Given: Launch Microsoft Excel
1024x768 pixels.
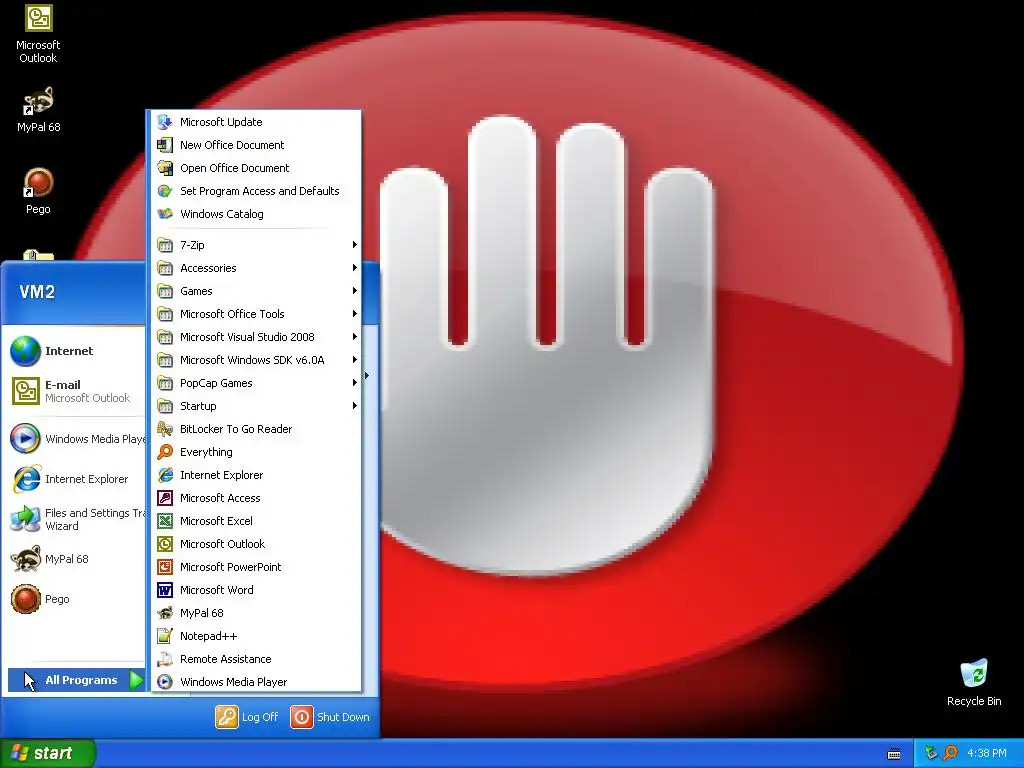Looking at the screenshot, I should point(256,521).
